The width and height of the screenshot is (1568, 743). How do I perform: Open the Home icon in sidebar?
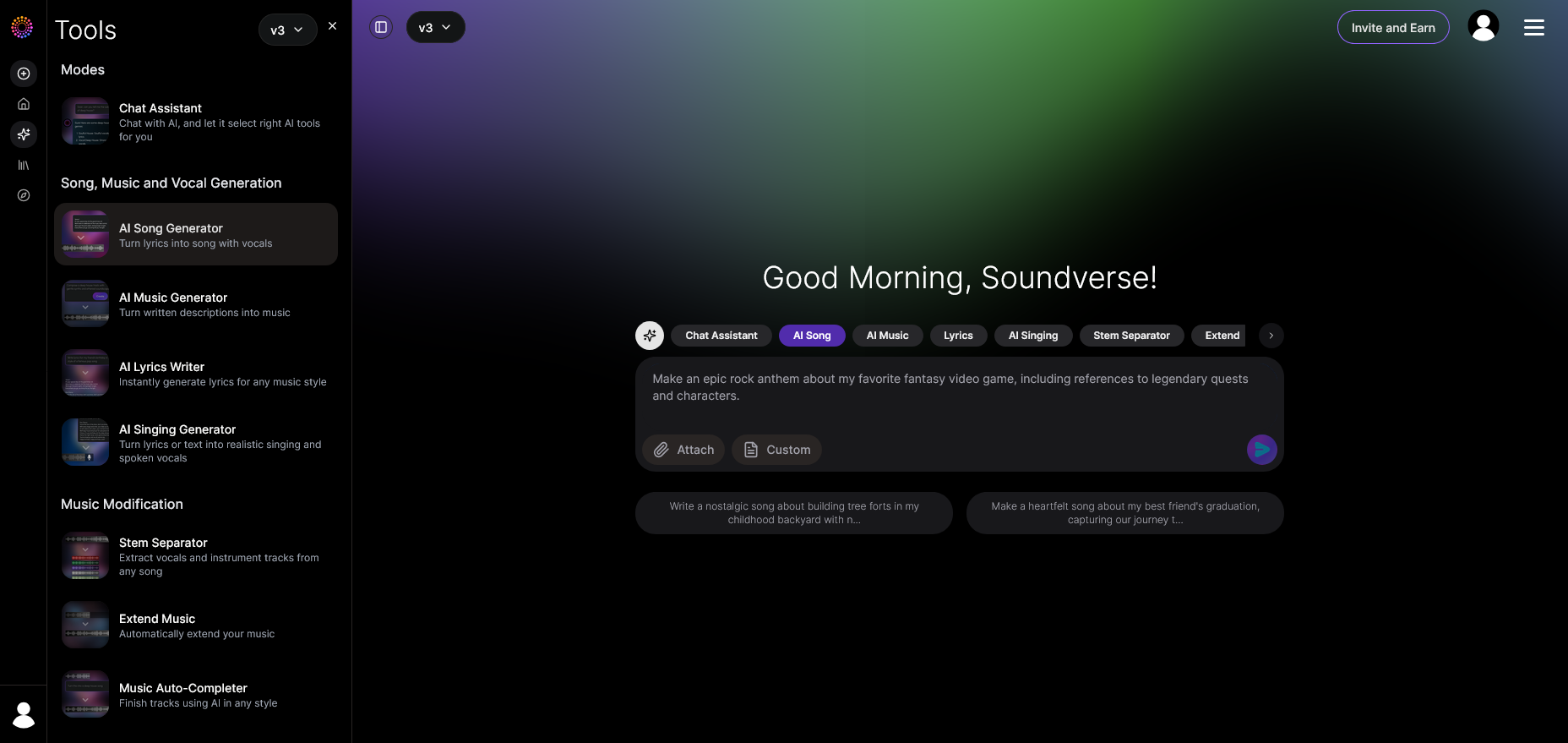pyautogui.click(x=24, y=104)
